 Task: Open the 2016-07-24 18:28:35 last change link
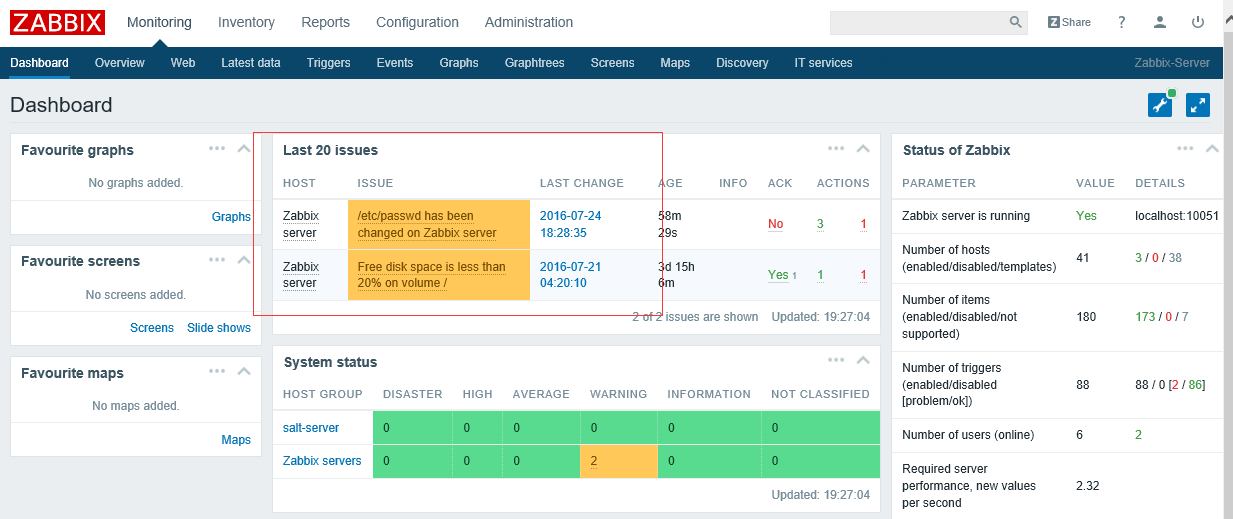(x=571, y=224)
